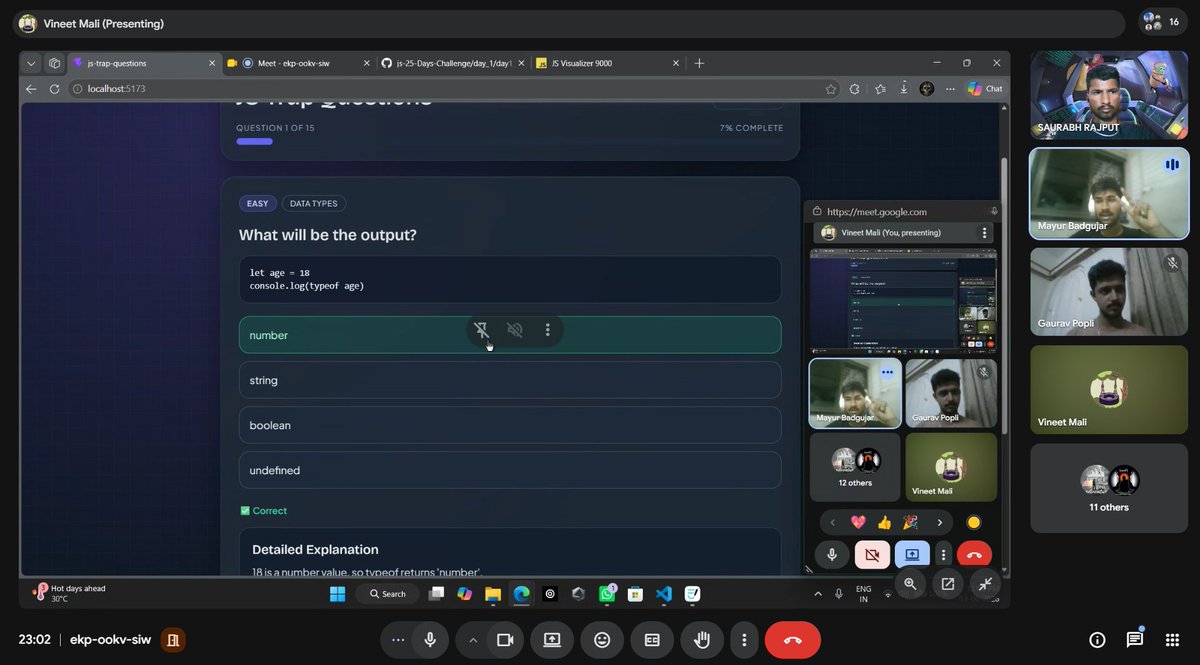Reload the page in shared browser
This screenshot has height=665, width=1200.
[x=54, y=88]
